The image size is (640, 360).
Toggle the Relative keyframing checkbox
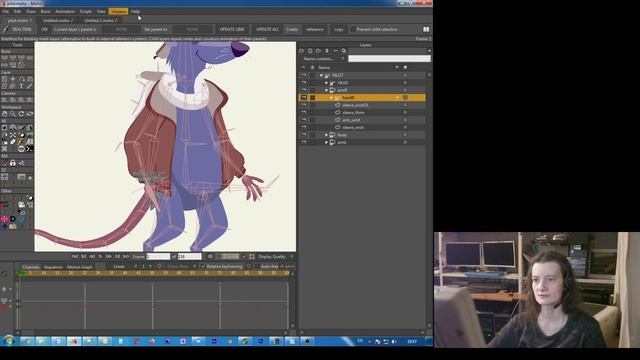click(x=203, y=267)
